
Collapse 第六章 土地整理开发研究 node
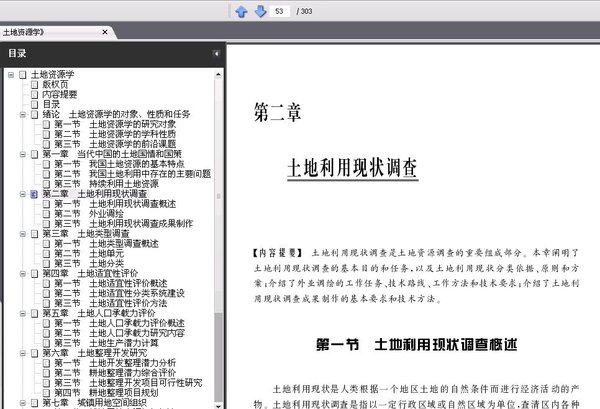tap(23, 353)
